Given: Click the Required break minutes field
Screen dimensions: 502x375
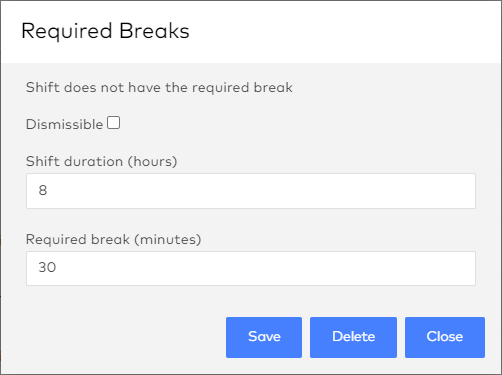Looking at the screenshot, I should pos(251,268).
